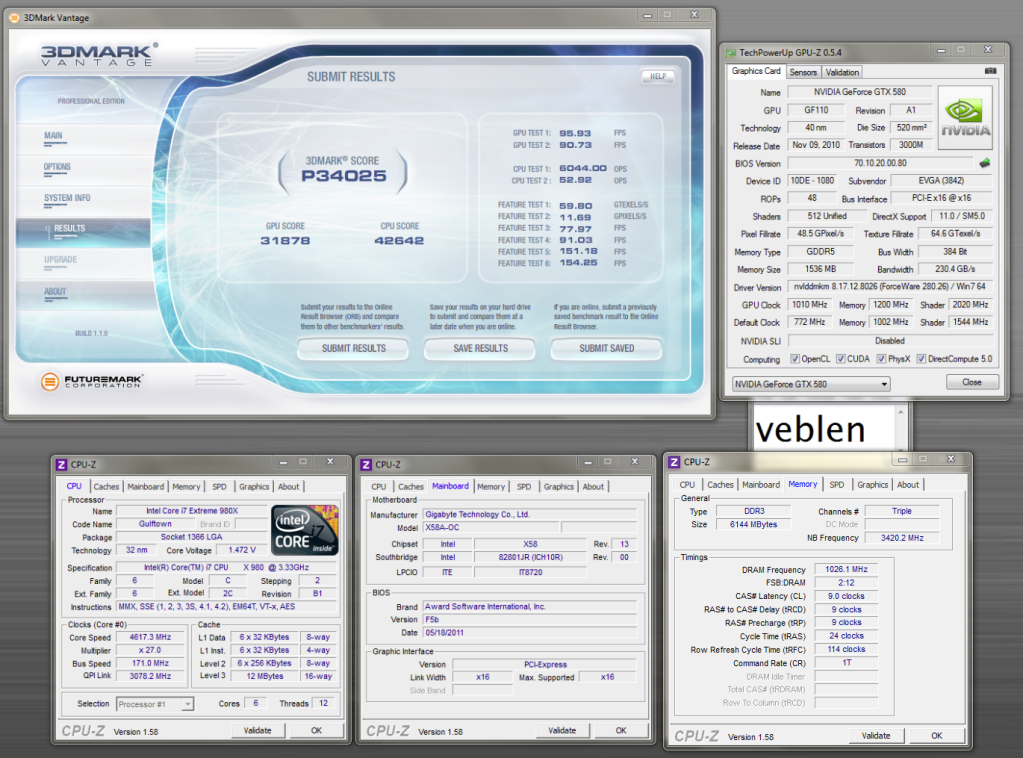This screenshot has width=1023, height=758.
Task: Open Graphics tab in CPU-Z Mainboard window
Action: [558, 487]
